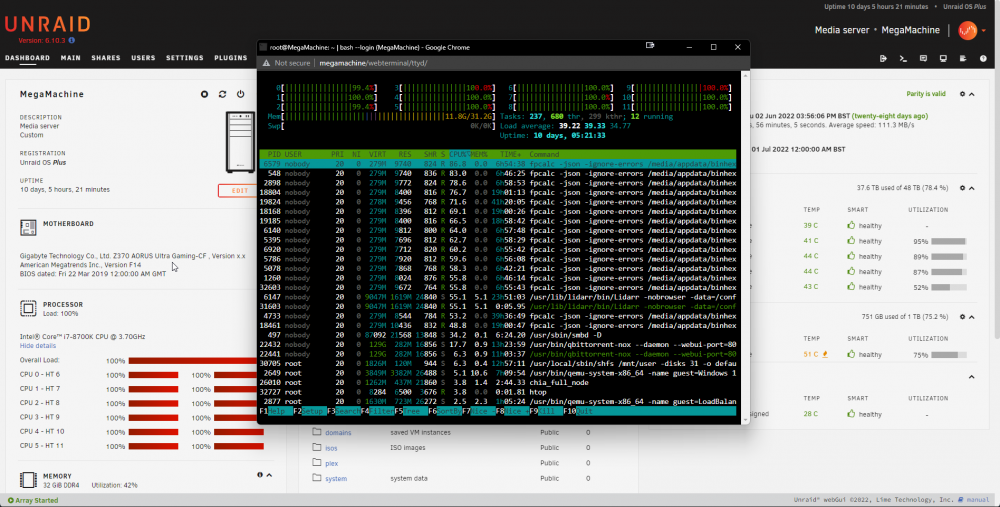Viewport: 1000px width, 507px height.
Task: Click the terminal address bar URL
Action: tap(373, 63)
